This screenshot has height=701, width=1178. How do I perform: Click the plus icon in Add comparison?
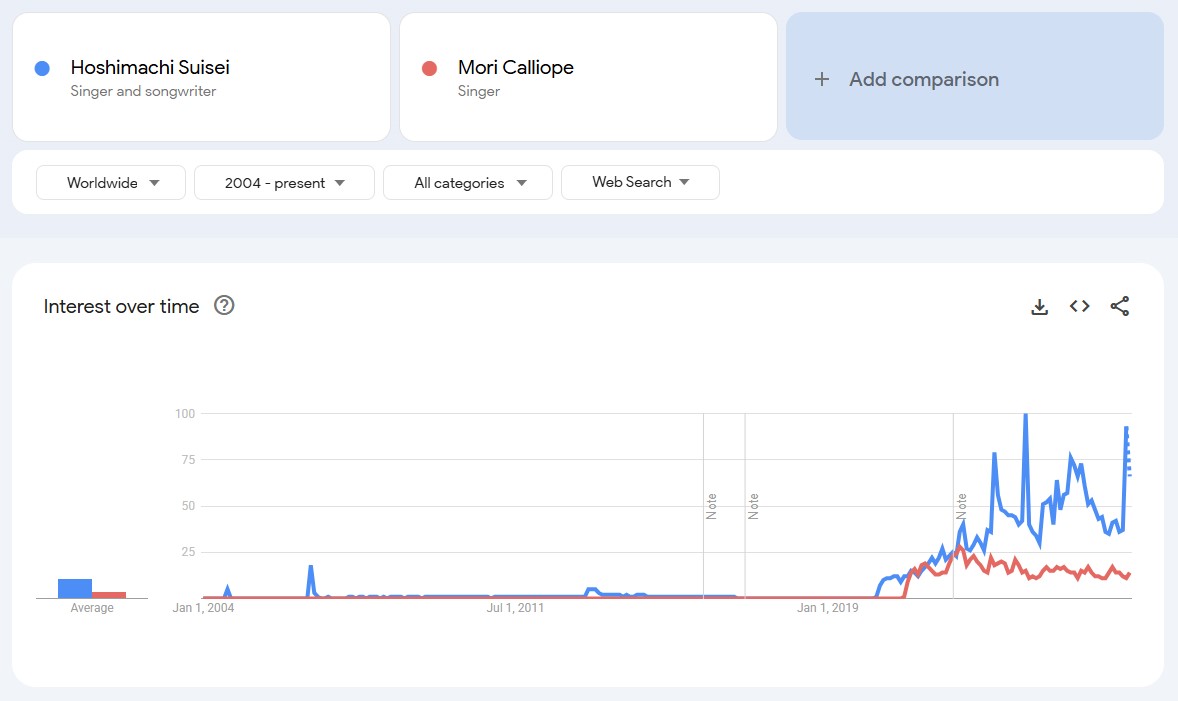click(822, 79)
